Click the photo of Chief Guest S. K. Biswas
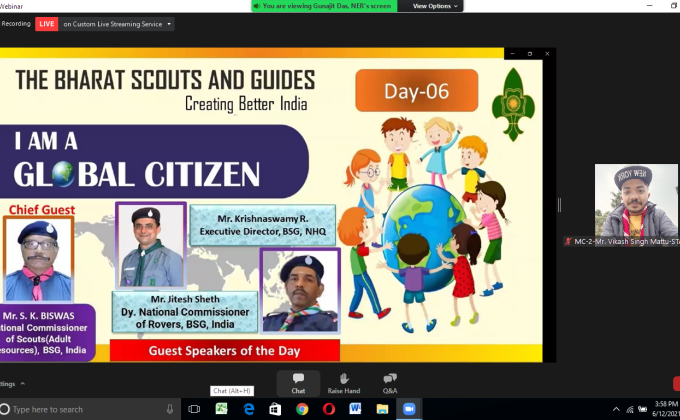Viewport: 680px width, 420px height. click(39, 259)
